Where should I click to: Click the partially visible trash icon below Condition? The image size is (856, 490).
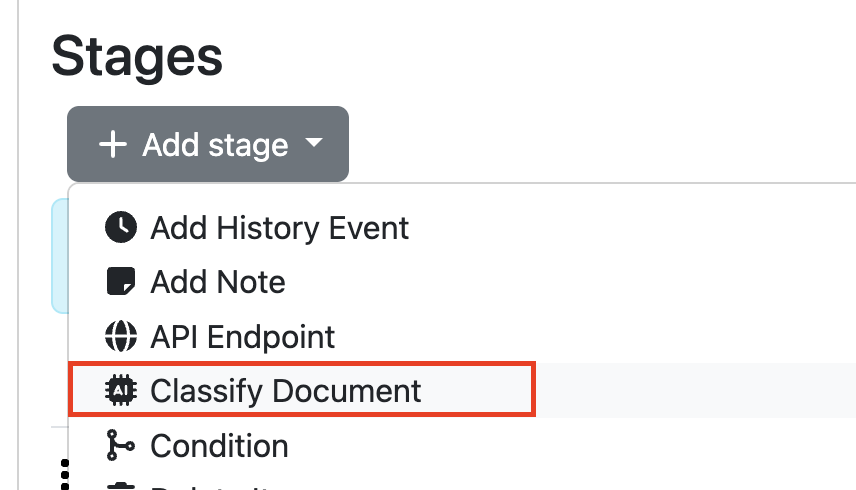click(x=121, y=486)
